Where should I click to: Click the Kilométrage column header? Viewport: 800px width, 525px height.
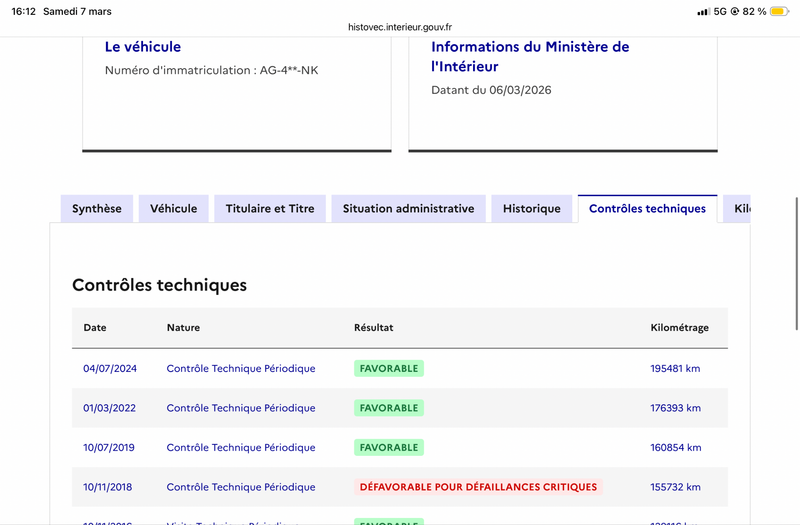(679, 327)
